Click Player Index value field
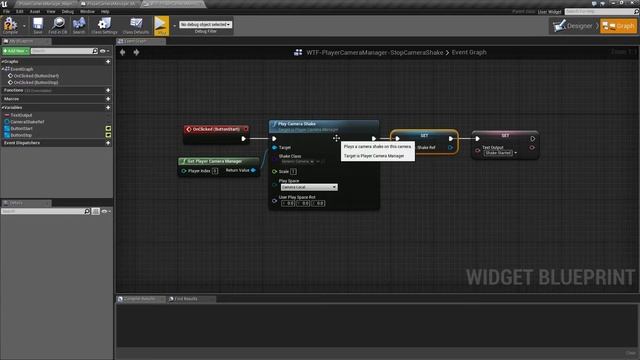 pos(215,171)
